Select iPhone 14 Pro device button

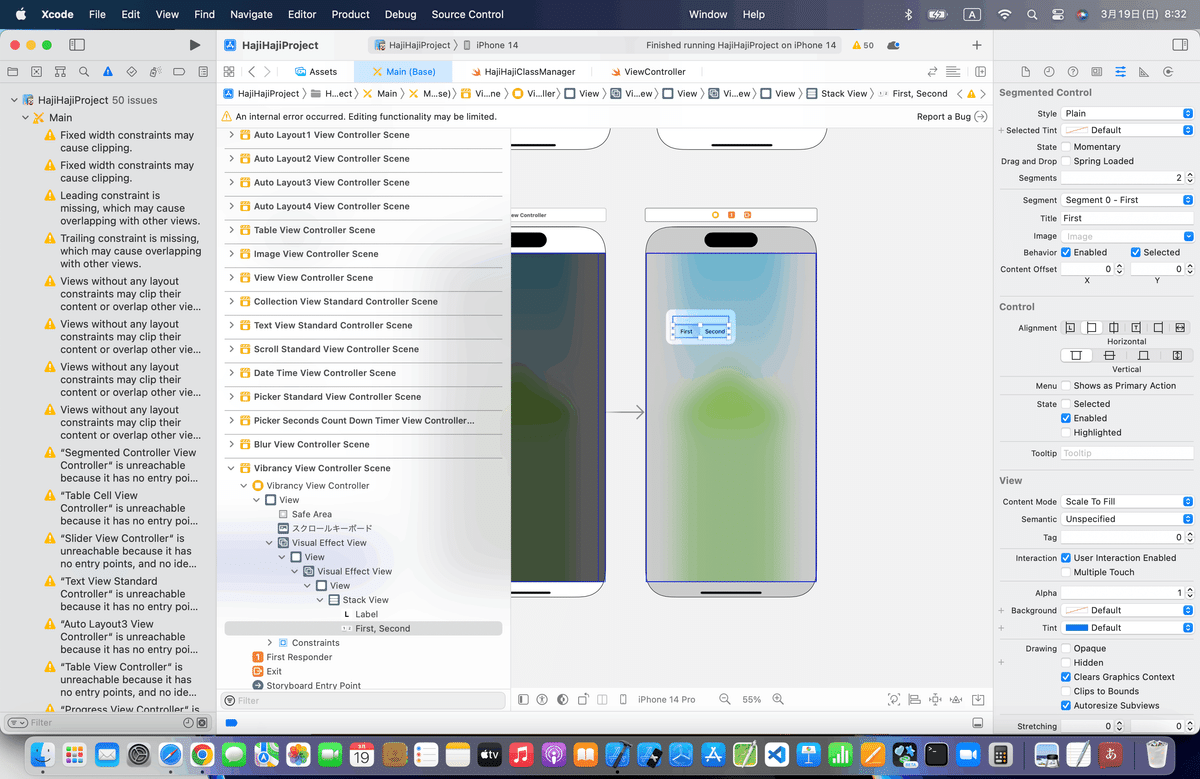pyautogui.click(x=667, y=699)
